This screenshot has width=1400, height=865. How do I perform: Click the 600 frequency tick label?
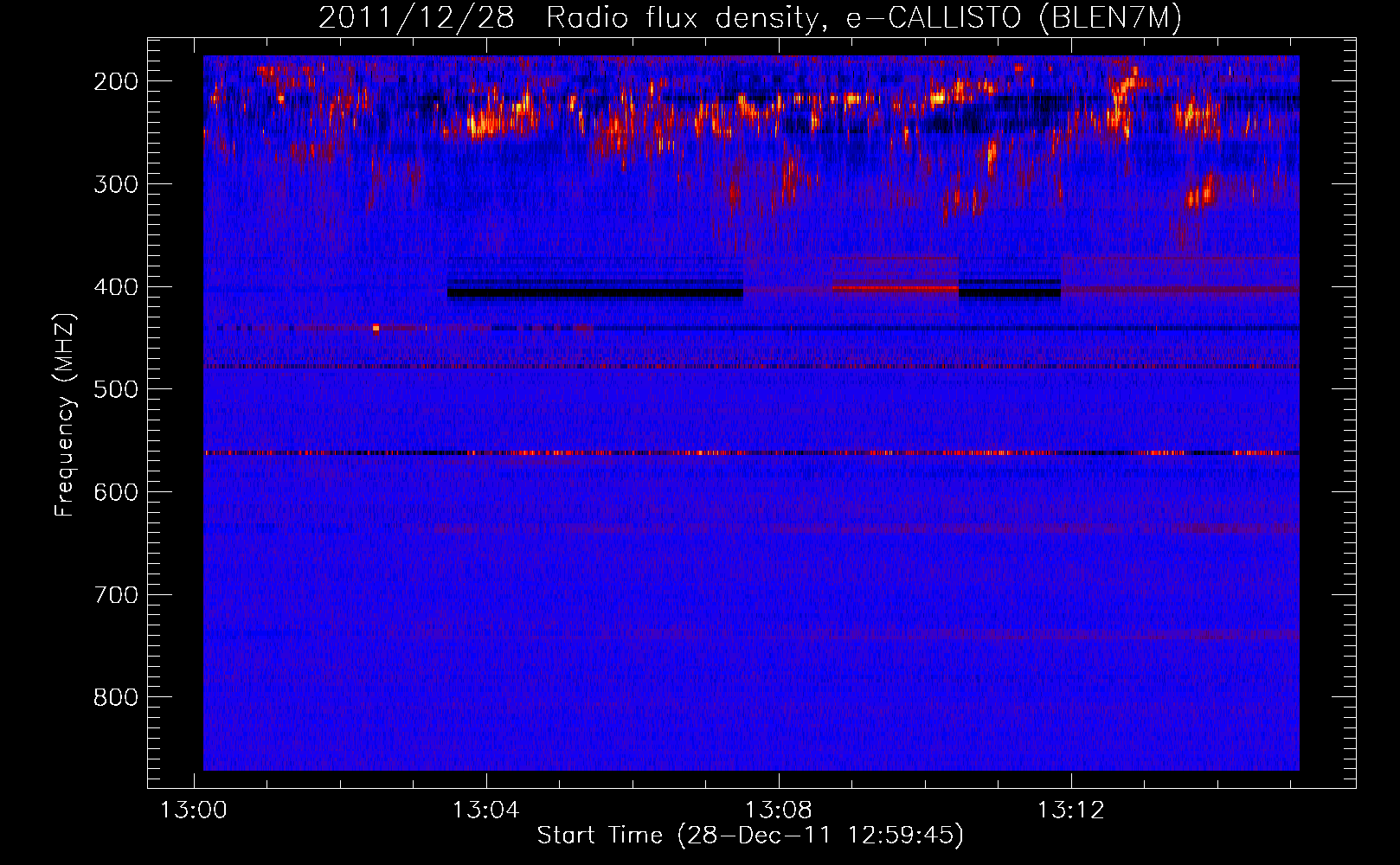tap(116, 492)
